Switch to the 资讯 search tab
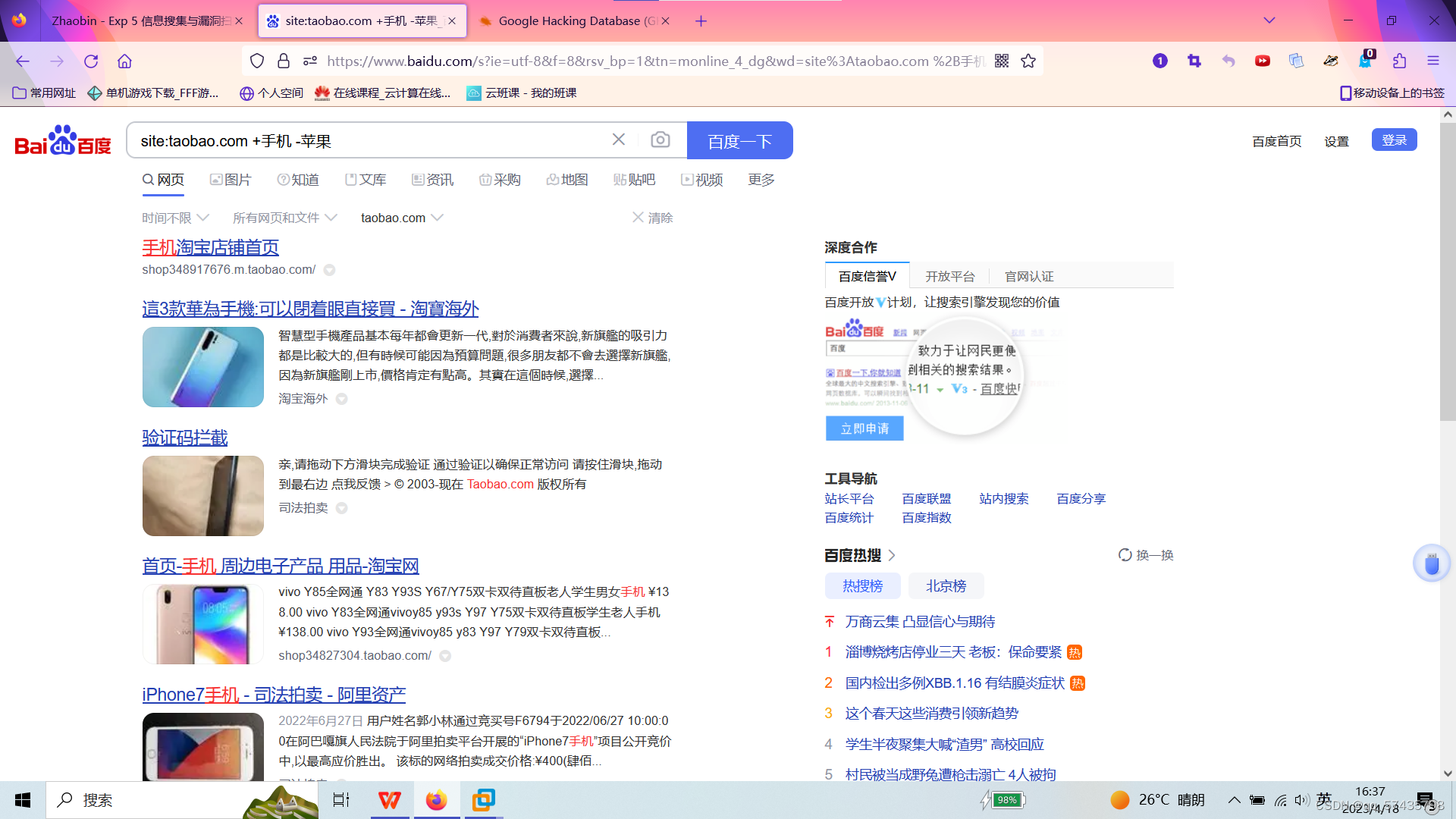Image resolution: width=1456 pixels, height=819 pixels. (432, 180)
